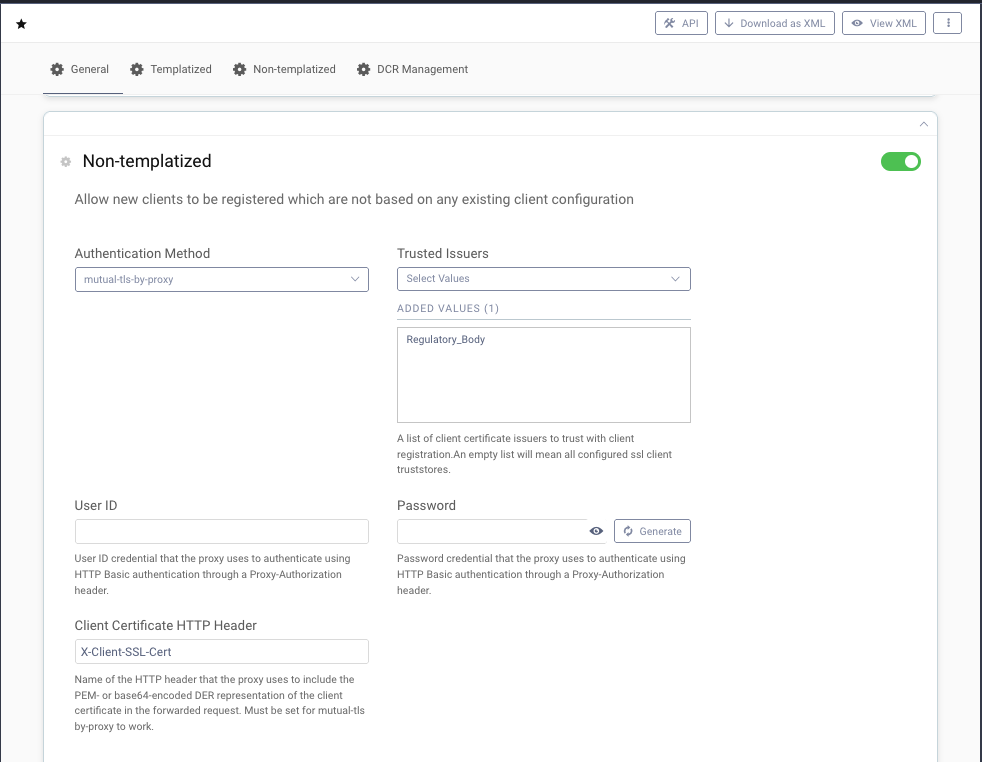
Task: Click the gear icon on DCR Management tab
Action: click(363, 69)
